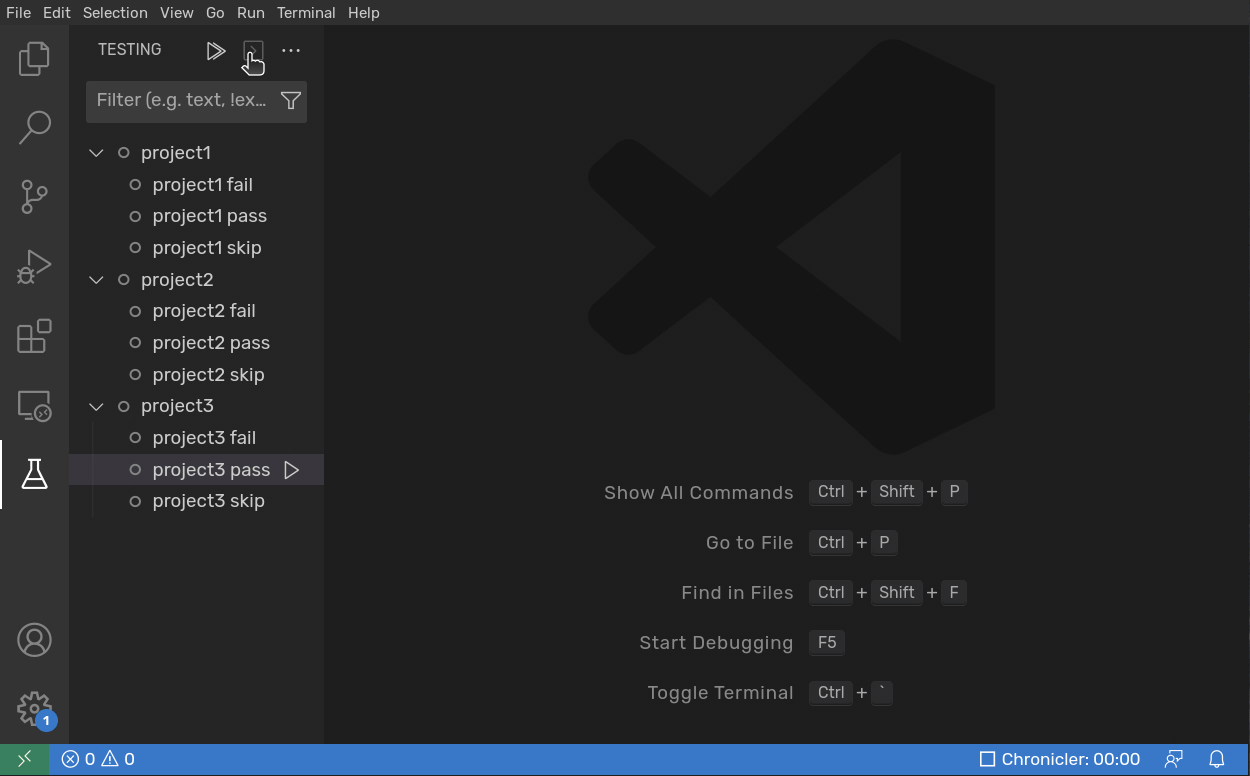
Task: Open the Extensions view
Action: point(34,336)
